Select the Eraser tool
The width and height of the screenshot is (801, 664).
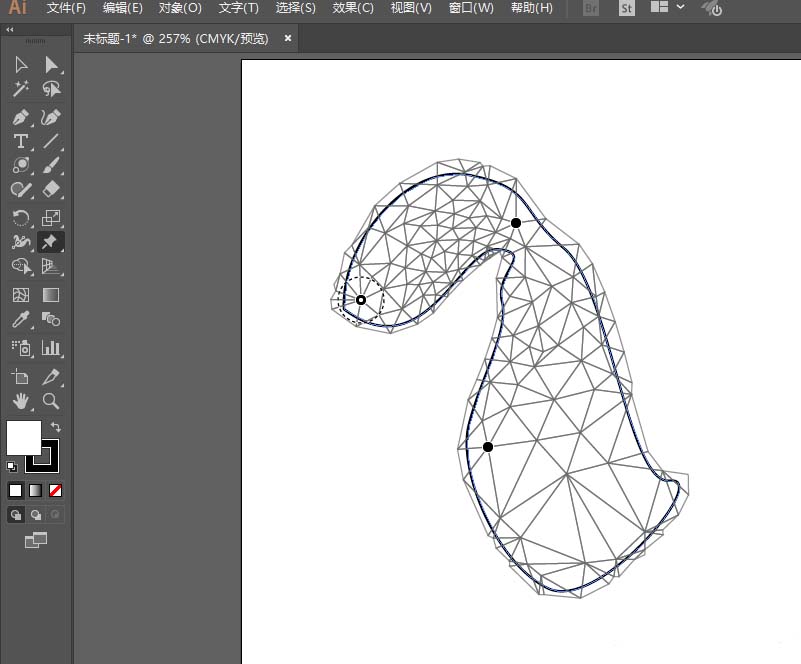coord(51,189)
